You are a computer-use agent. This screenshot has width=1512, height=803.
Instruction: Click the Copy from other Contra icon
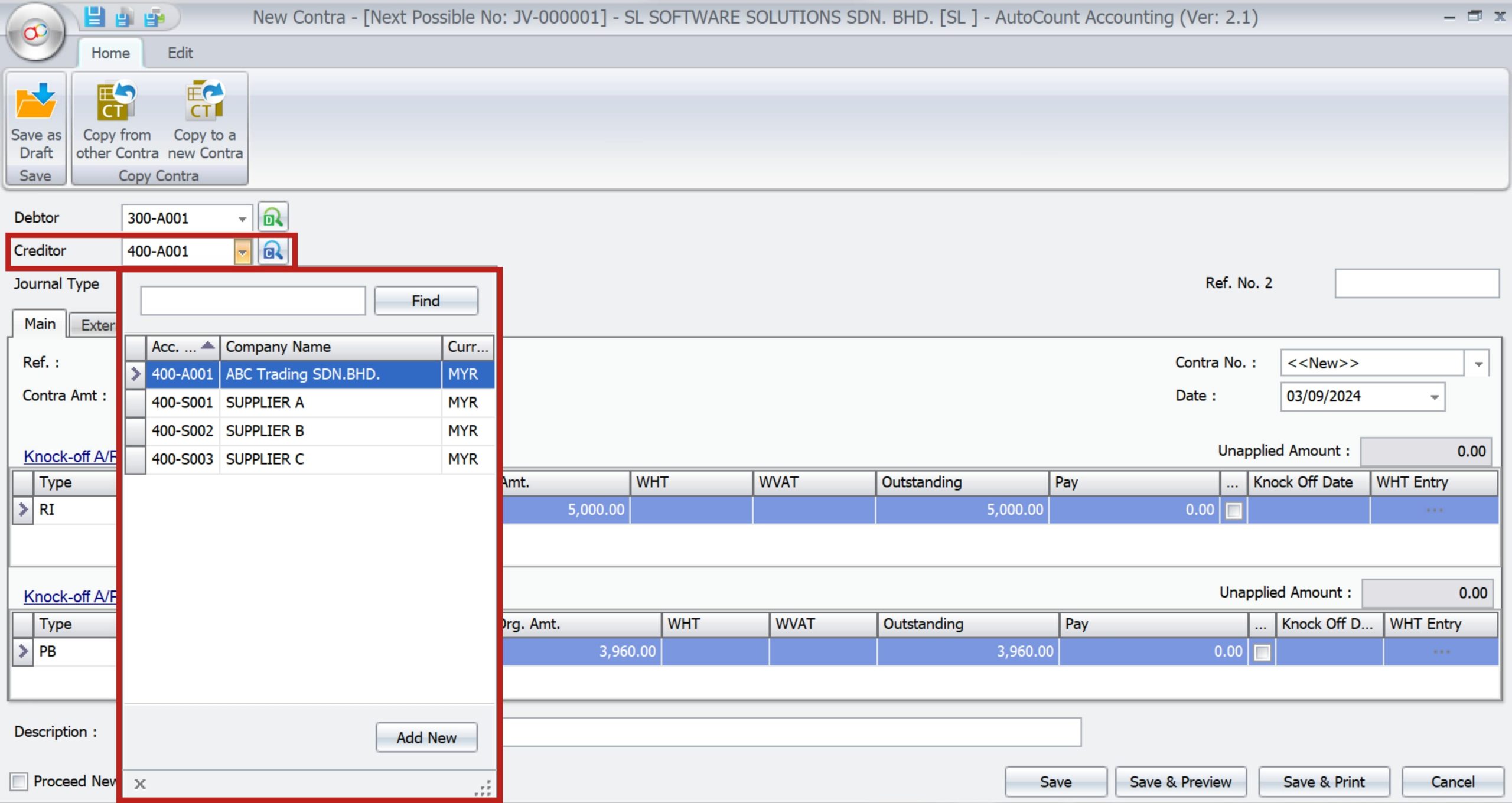(116, 102)
